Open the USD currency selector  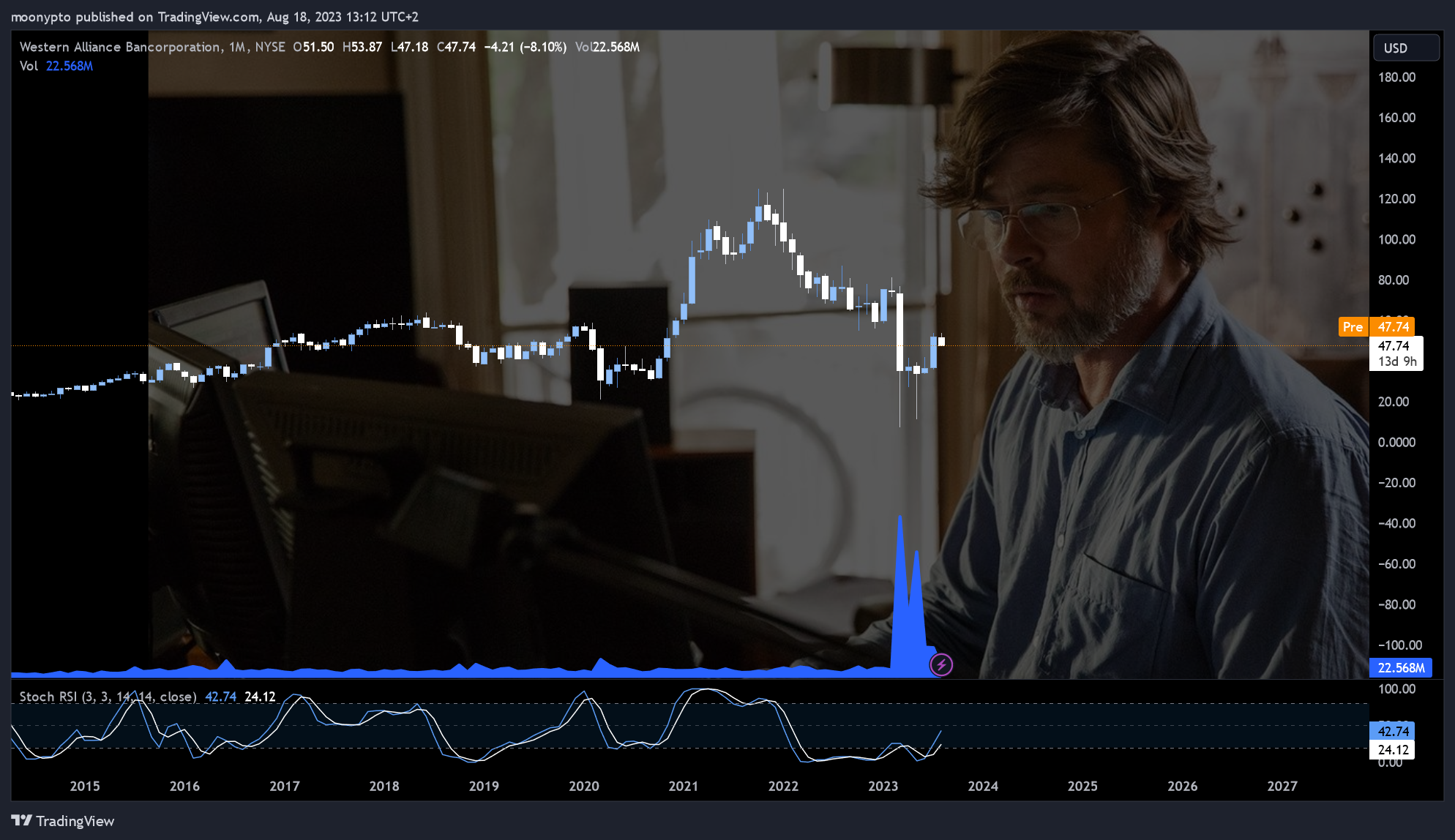pos(1406,48)
